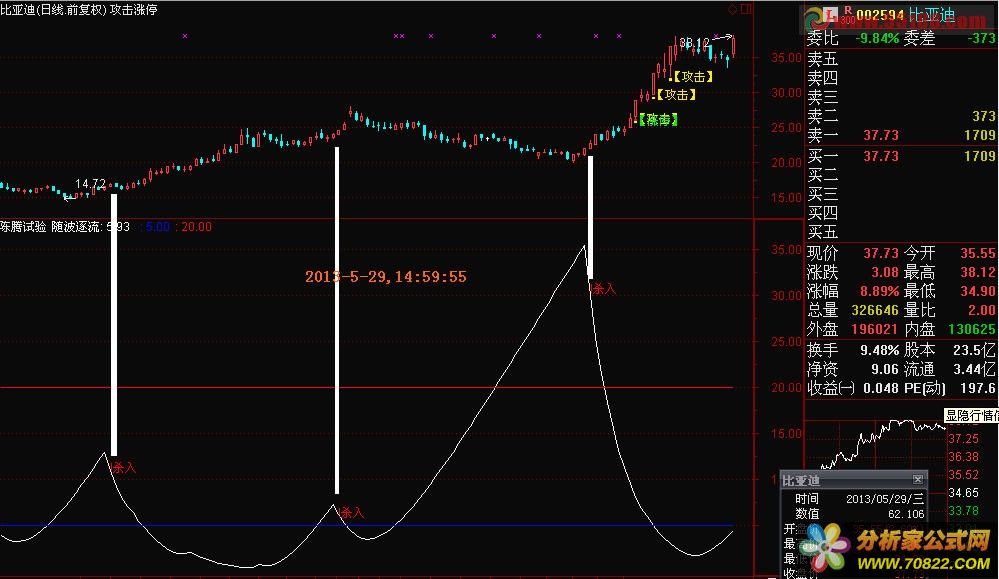Click the 买一 volume 1709
999x579 pixels.
(x=980, y=156)
